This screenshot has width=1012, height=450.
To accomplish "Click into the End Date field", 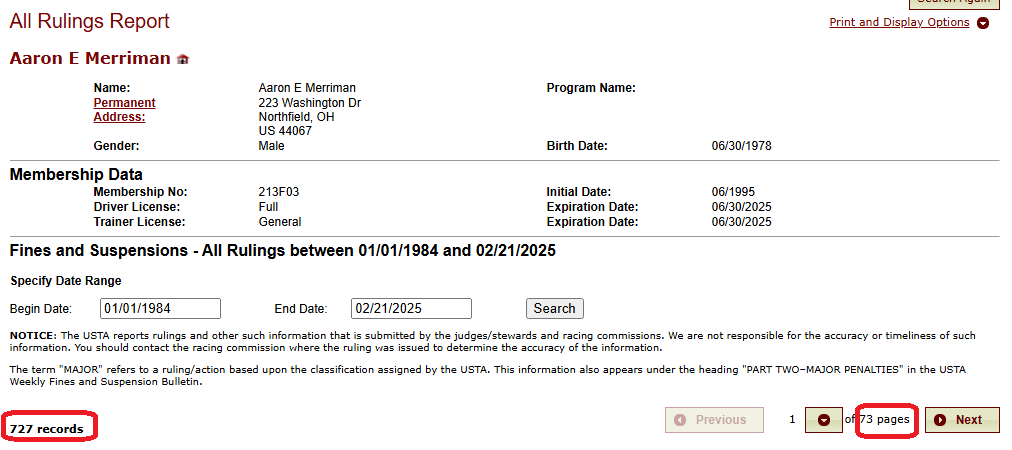I will (411, 309).
